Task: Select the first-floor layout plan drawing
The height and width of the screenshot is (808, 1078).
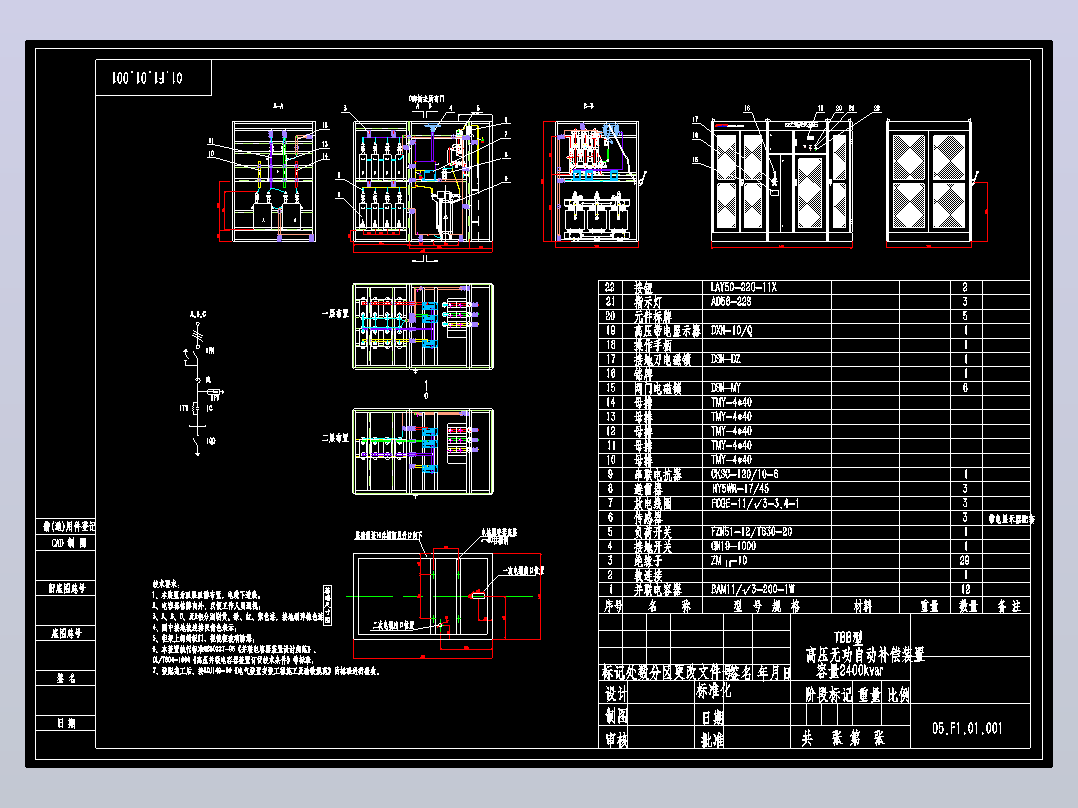Action: tap(423, 327)
